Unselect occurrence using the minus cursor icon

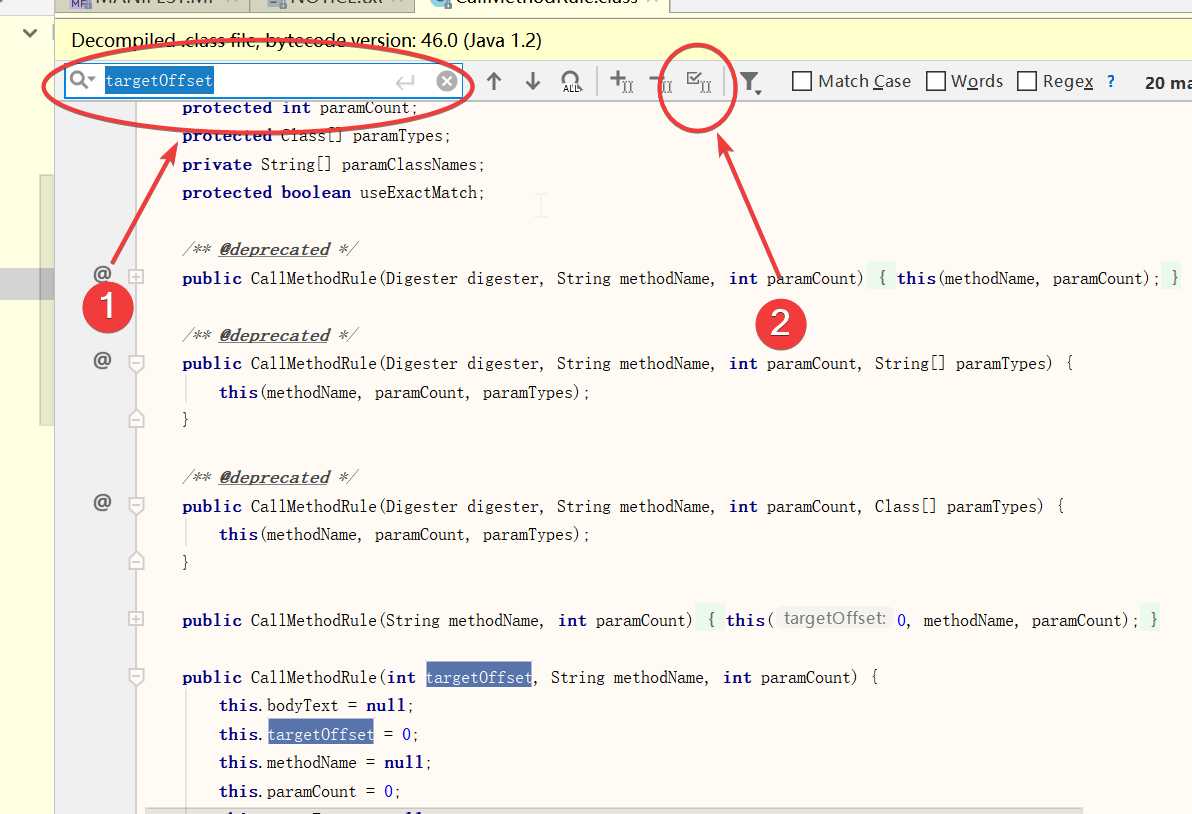click(x=660, y=81)
